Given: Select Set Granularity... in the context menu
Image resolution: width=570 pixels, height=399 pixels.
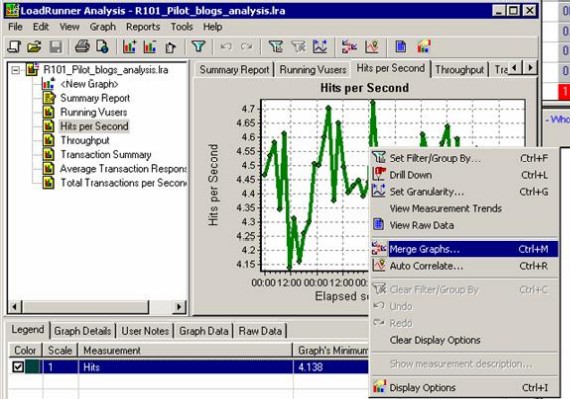Looking at the screenshot, I should (x=464, y=192).
